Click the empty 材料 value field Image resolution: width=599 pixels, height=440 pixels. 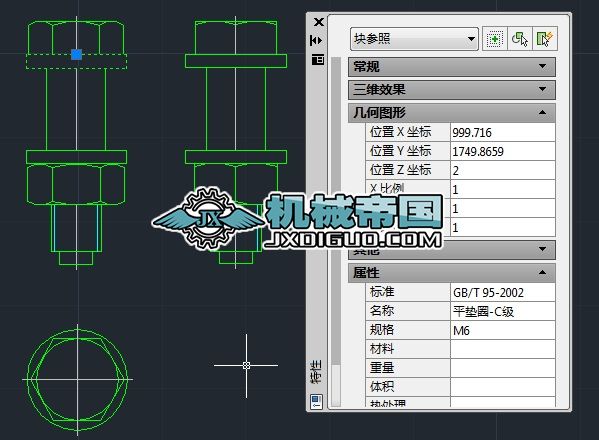tap(503, 349)
